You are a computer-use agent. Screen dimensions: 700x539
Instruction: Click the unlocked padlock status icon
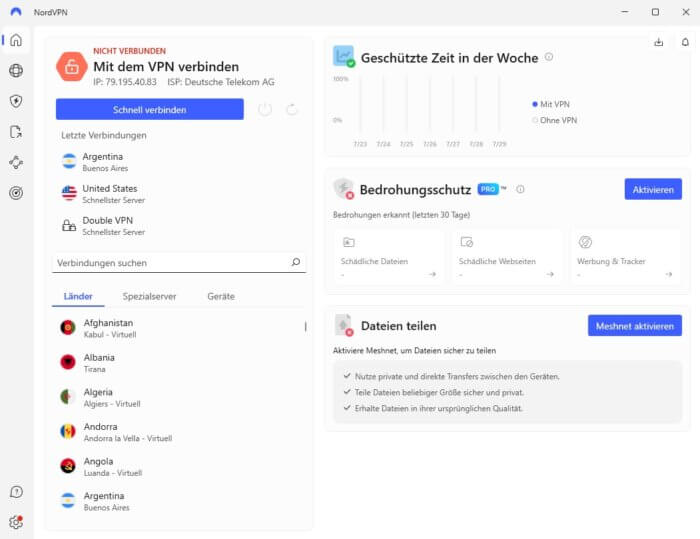click(72, 67)
